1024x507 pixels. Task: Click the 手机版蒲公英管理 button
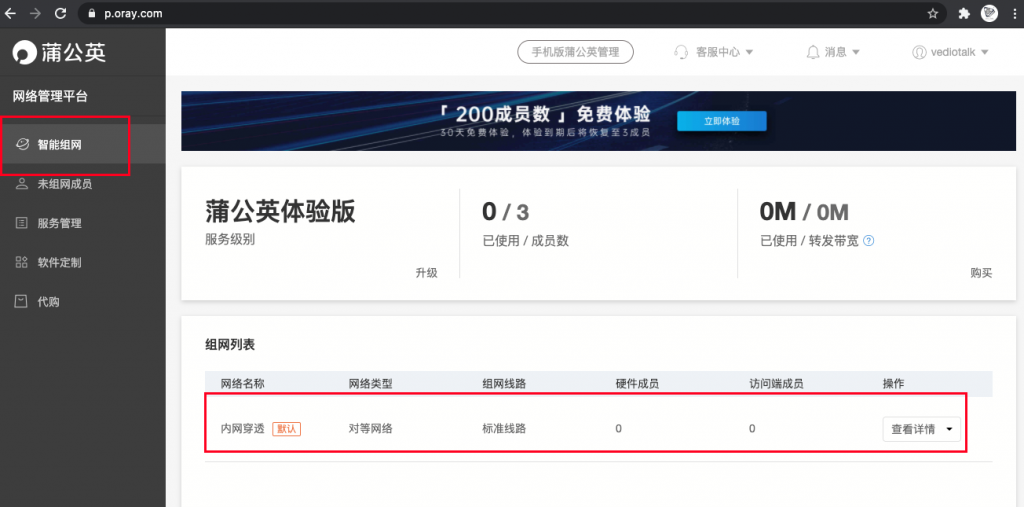[x=575, y=52]
